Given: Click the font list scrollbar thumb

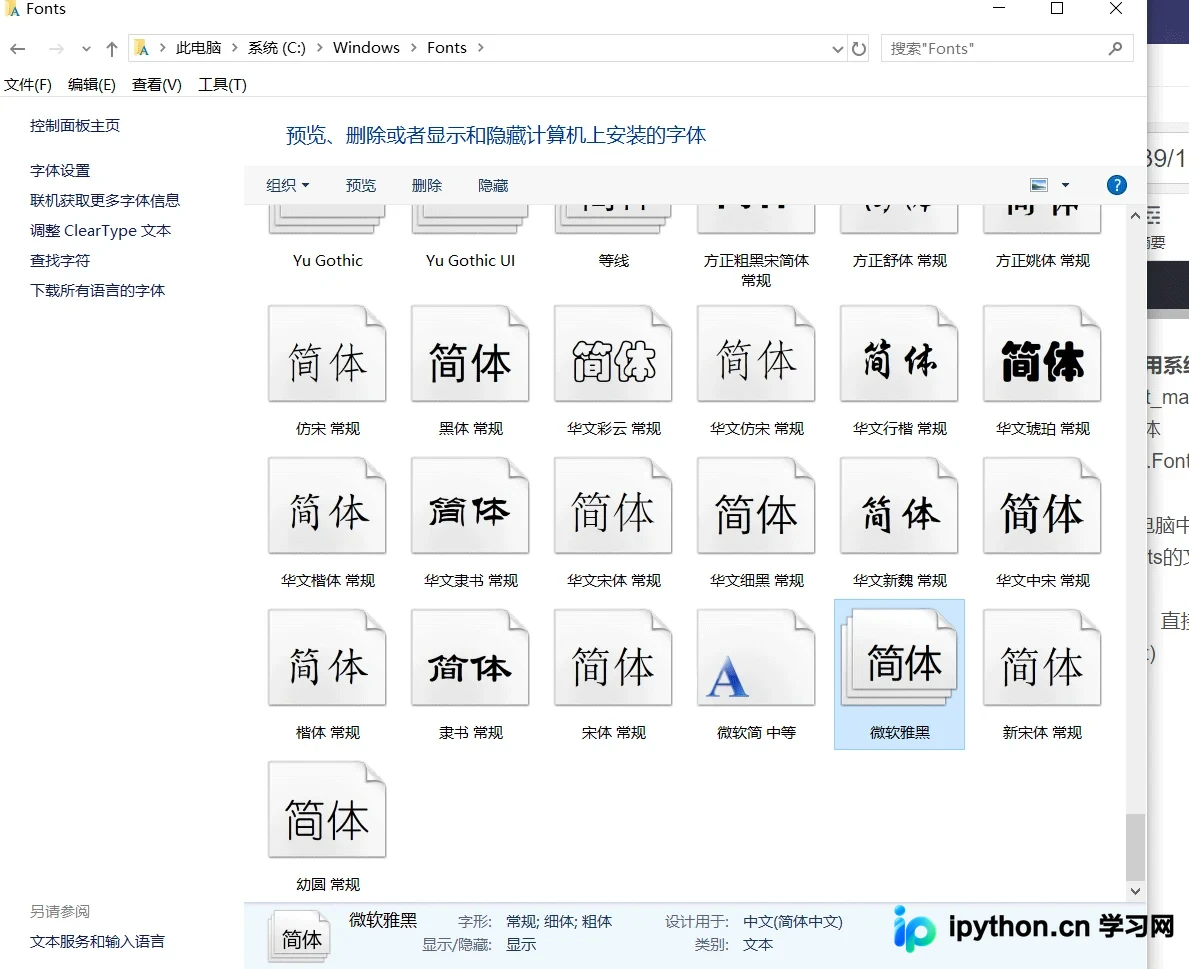Looking at the screenshot, I should (1134, 847).
